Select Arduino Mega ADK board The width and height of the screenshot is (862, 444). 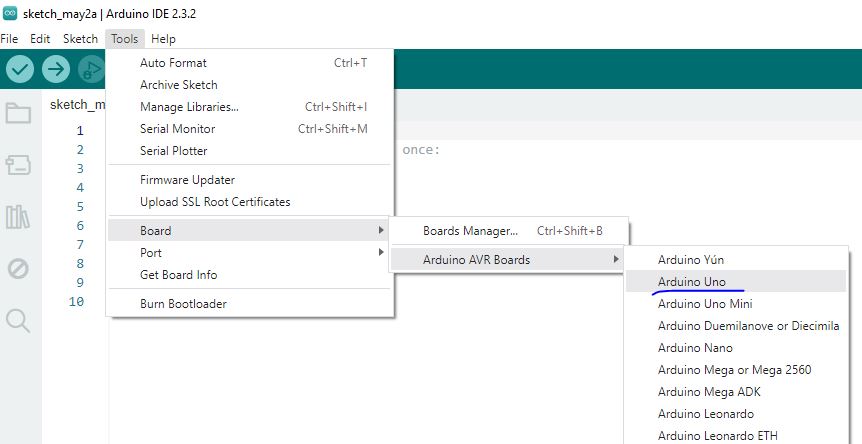coord(737,392)
